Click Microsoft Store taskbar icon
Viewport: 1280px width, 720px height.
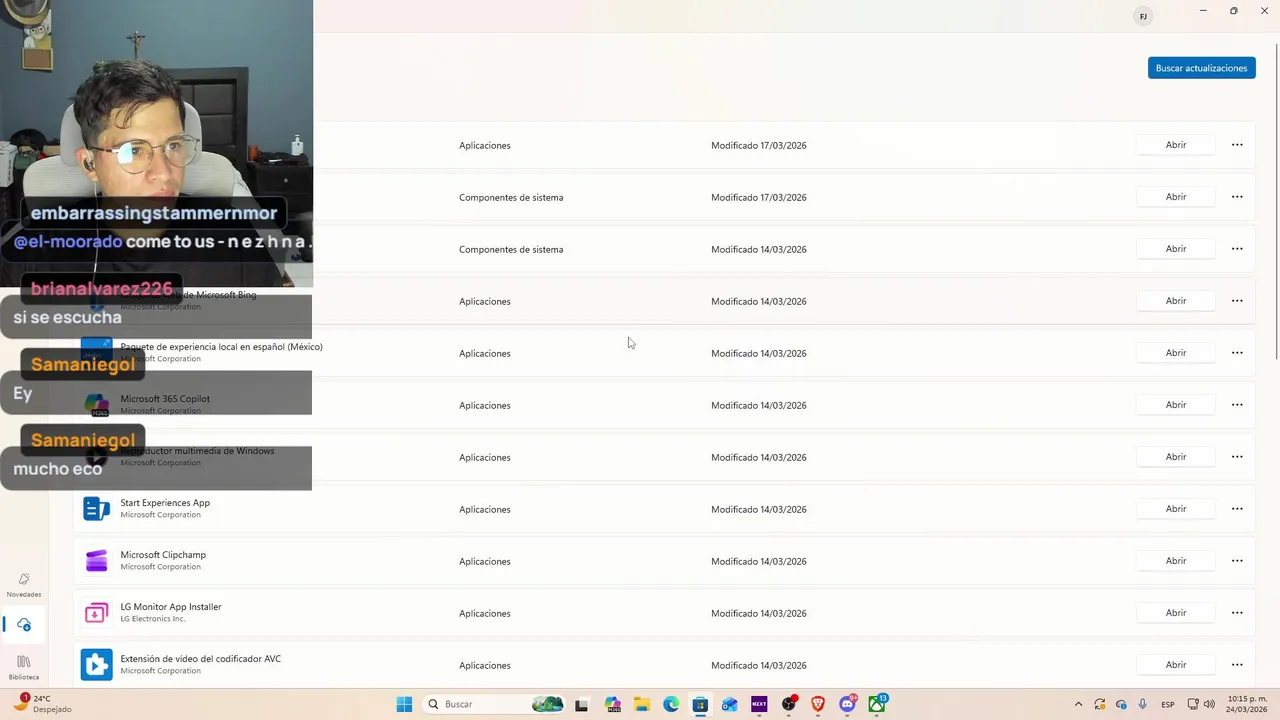(700, 704)
